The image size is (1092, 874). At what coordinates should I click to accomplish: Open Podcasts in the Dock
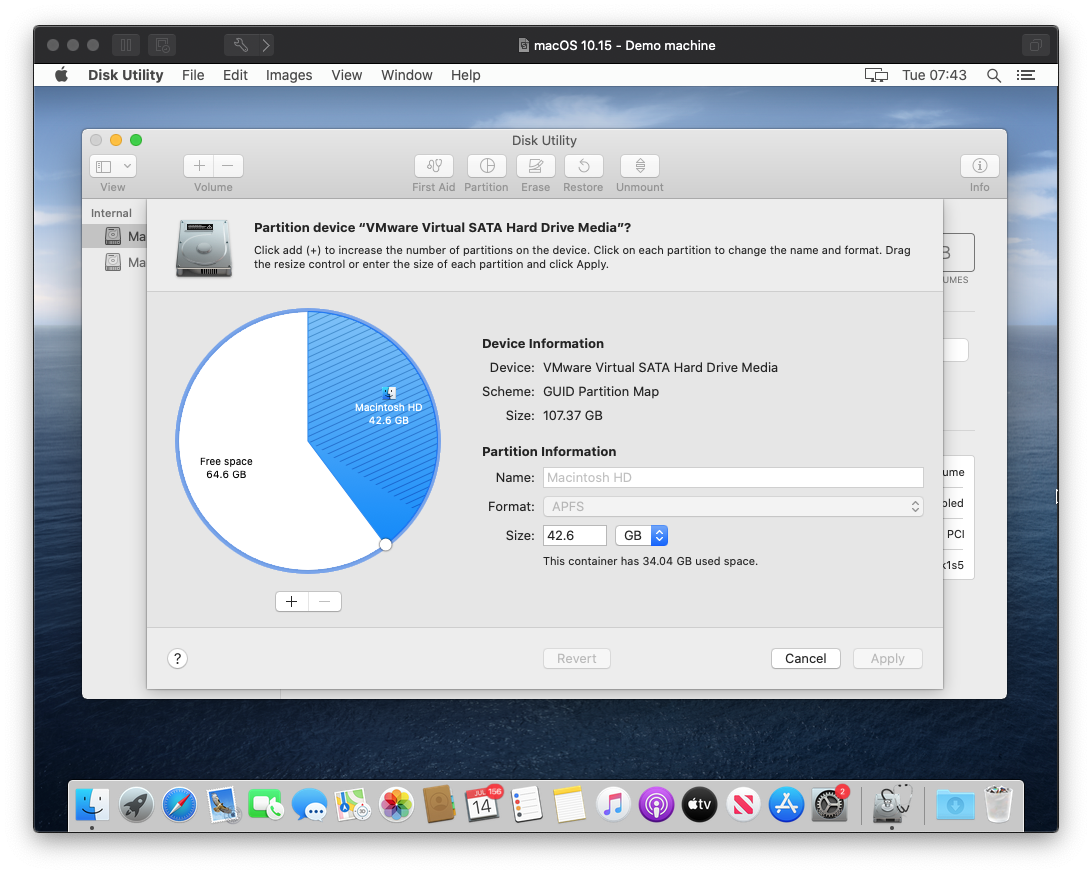click(x=656, y=805)
